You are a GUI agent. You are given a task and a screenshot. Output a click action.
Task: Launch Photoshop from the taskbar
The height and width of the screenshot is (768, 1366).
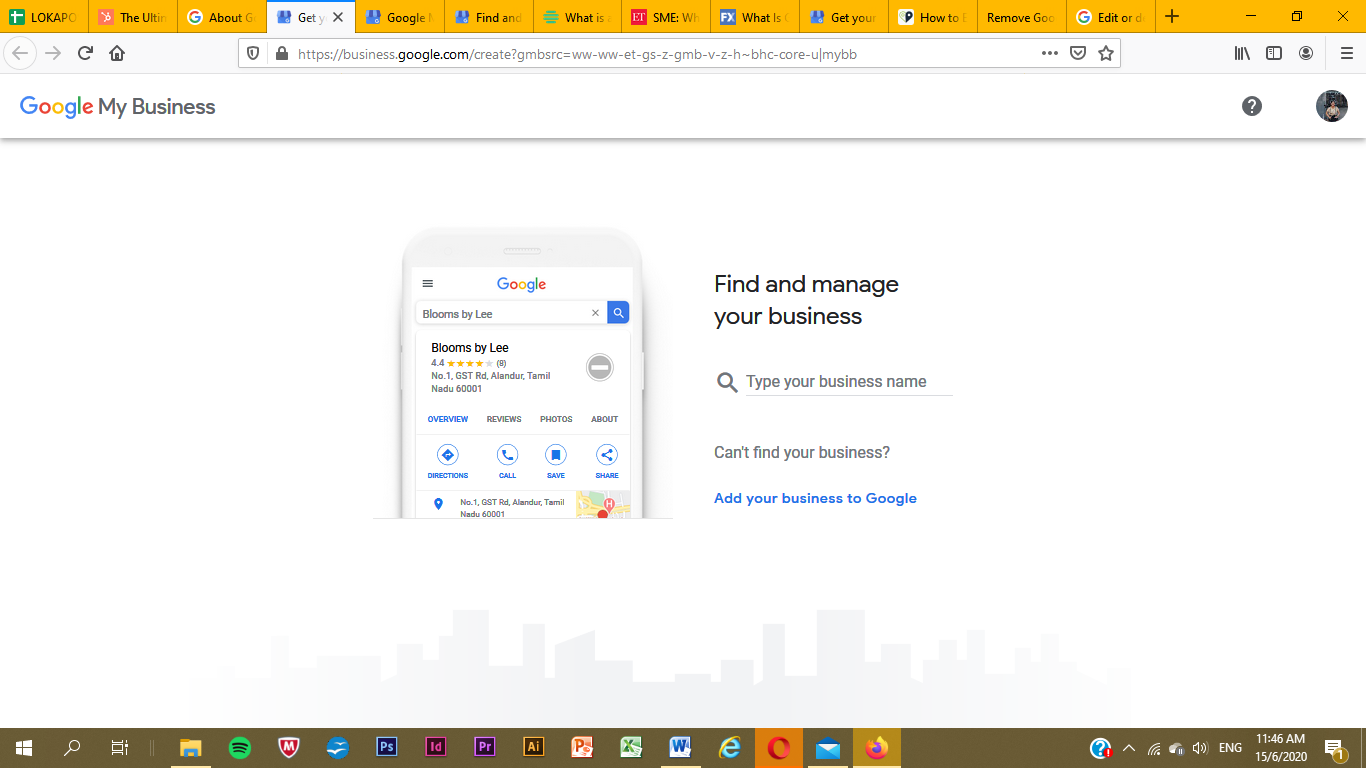pyautogui.click(x=387, y=748)
